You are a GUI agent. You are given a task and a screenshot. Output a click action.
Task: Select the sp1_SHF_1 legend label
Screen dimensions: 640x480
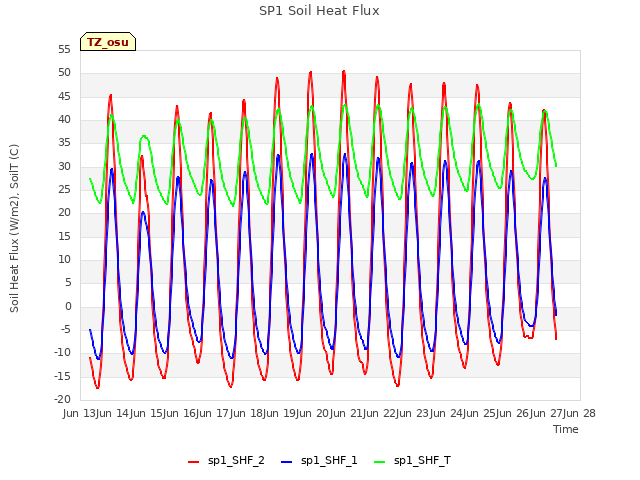(x=329, y=461)
